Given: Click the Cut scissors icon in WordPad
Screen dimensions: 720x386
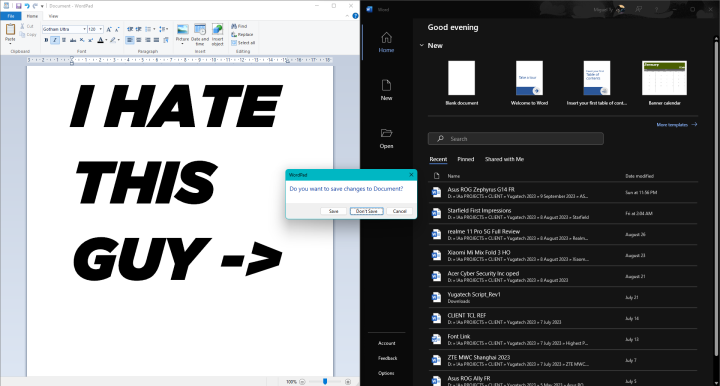Looking at the screenshot, I should pyautogui.click(x=22, y=26).
